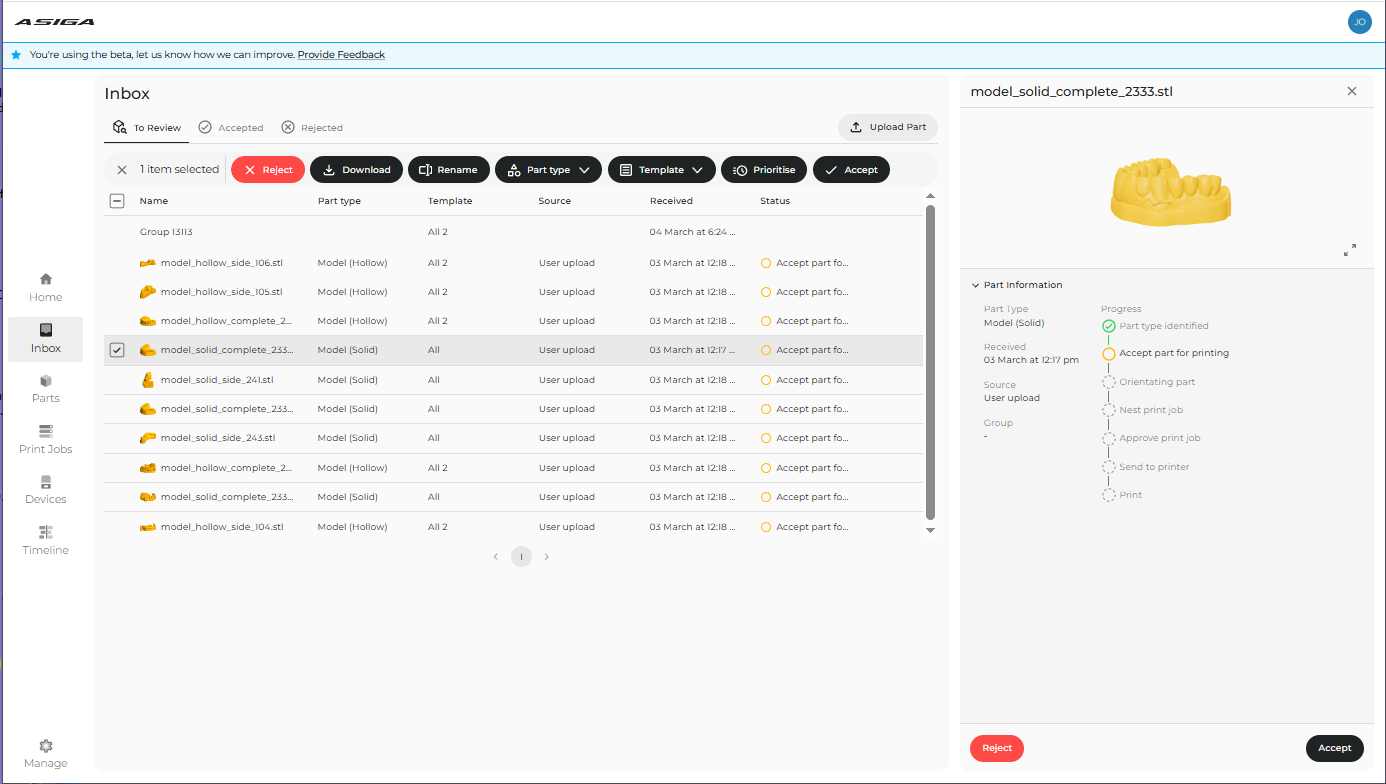
Task: Click the Source column header
Action: (x=555, y=201)
